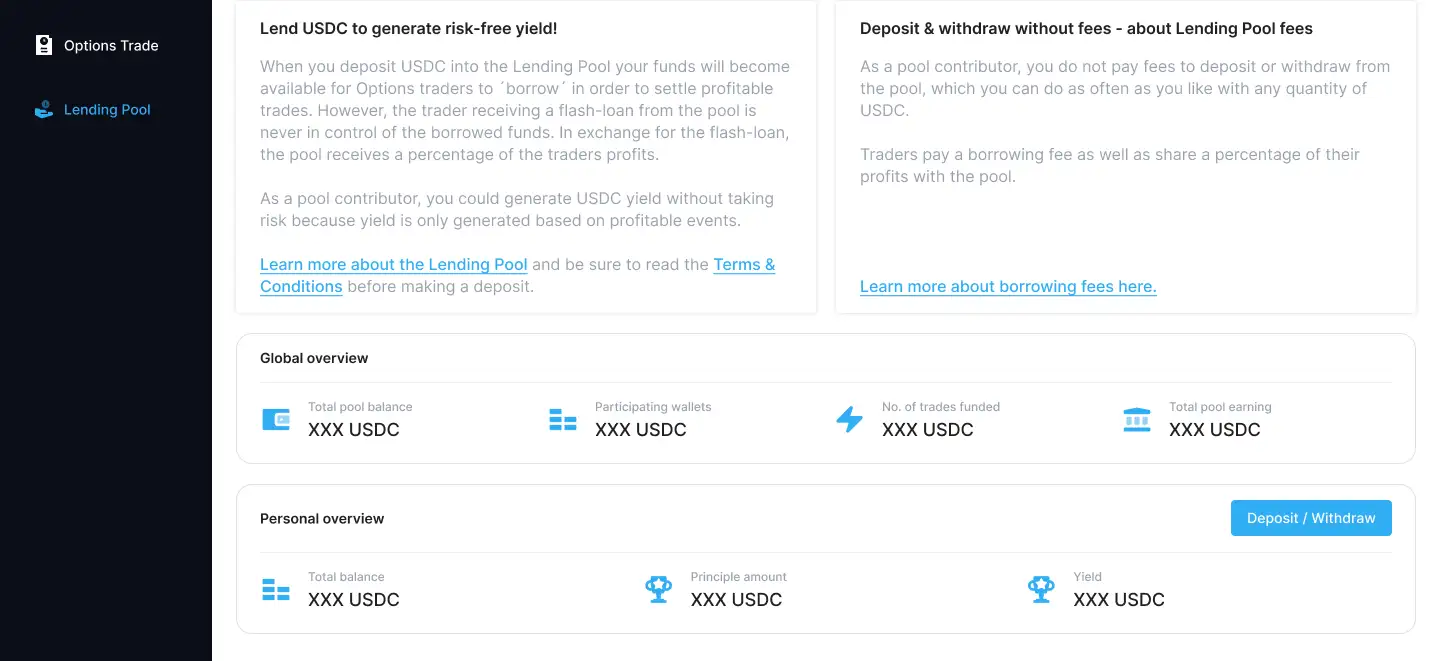This screenshot has height=661, width=1440.
Task: Click the Principle amount trophy icon
Action: click(x=658, y=590)
